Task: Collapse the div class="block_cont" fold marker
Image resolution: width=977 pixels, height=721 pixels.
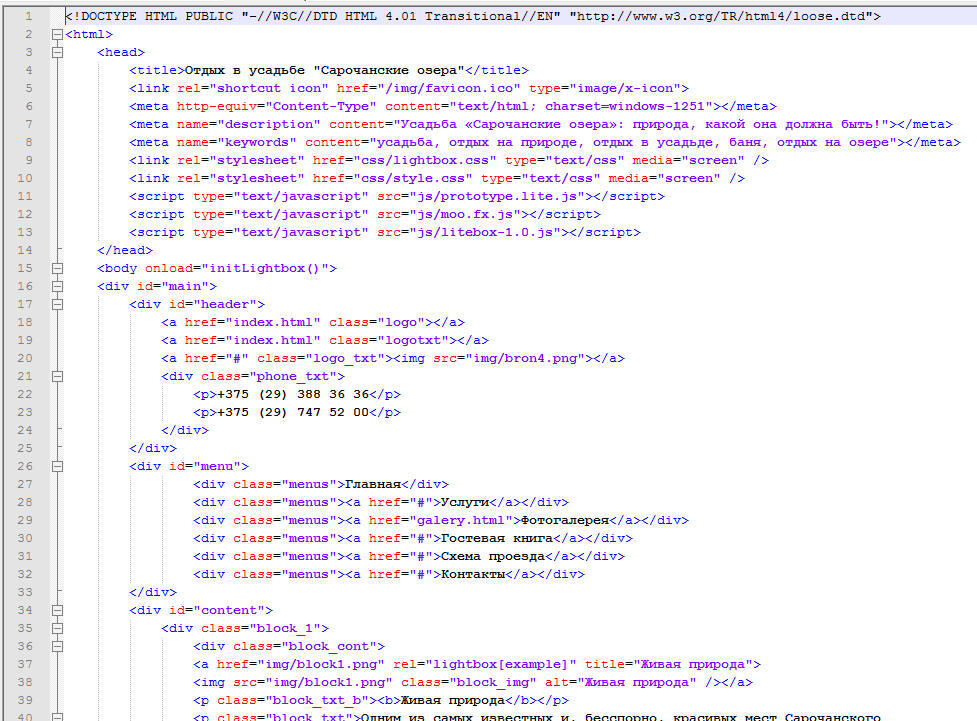Action: 57,646
